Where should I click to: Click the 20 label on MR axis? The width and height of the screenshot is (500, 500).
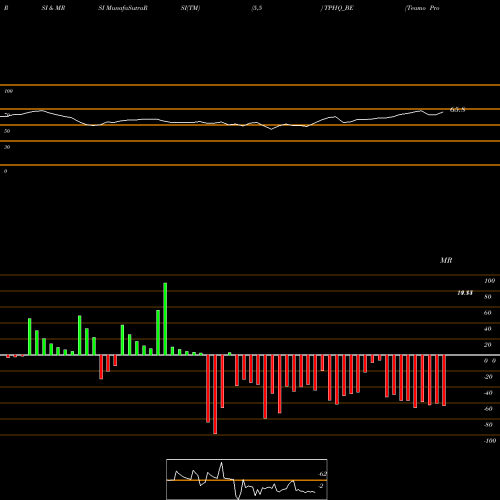click(x=488, y=345)
